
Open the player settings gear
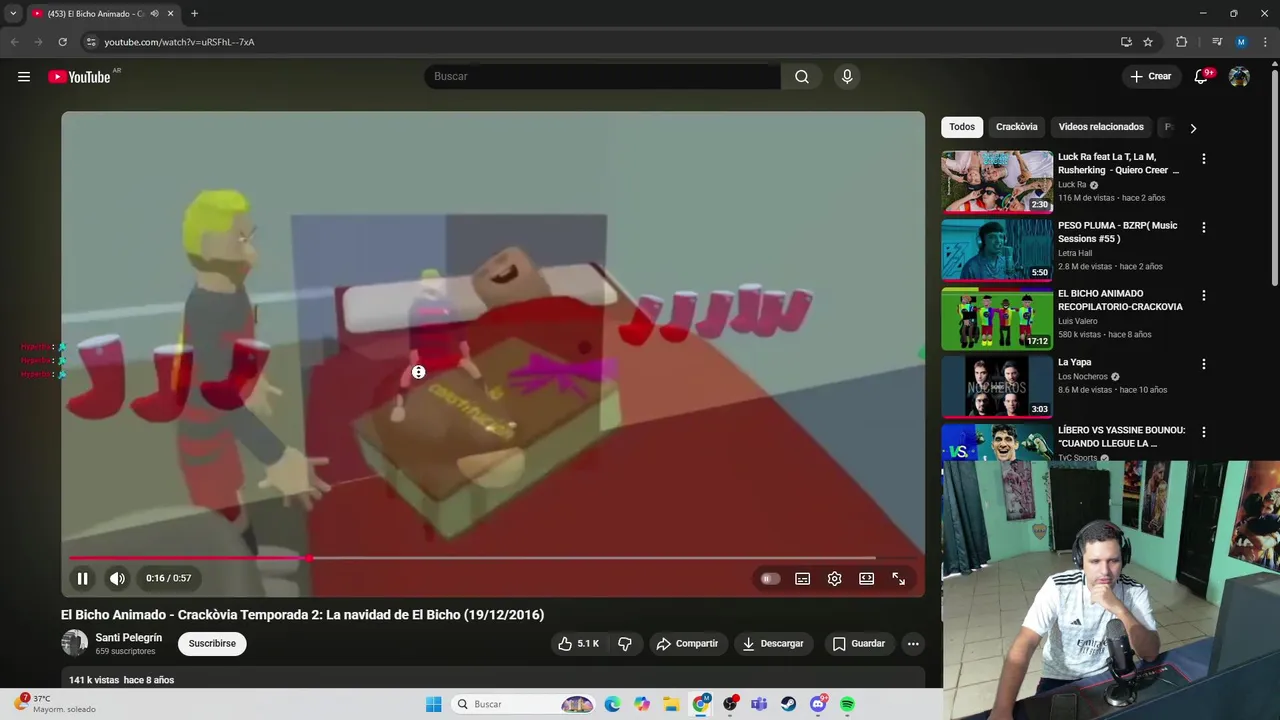(x=834, y=578)
